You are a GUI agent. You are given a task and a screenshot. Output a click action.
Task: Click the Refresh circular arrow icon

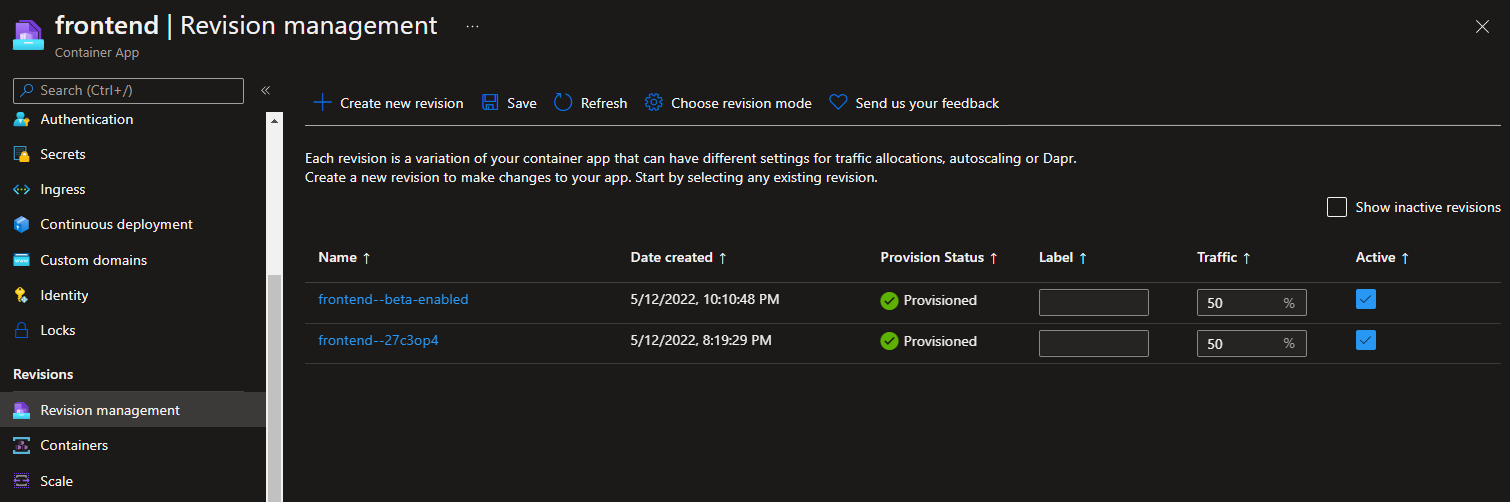click(563, 103)
